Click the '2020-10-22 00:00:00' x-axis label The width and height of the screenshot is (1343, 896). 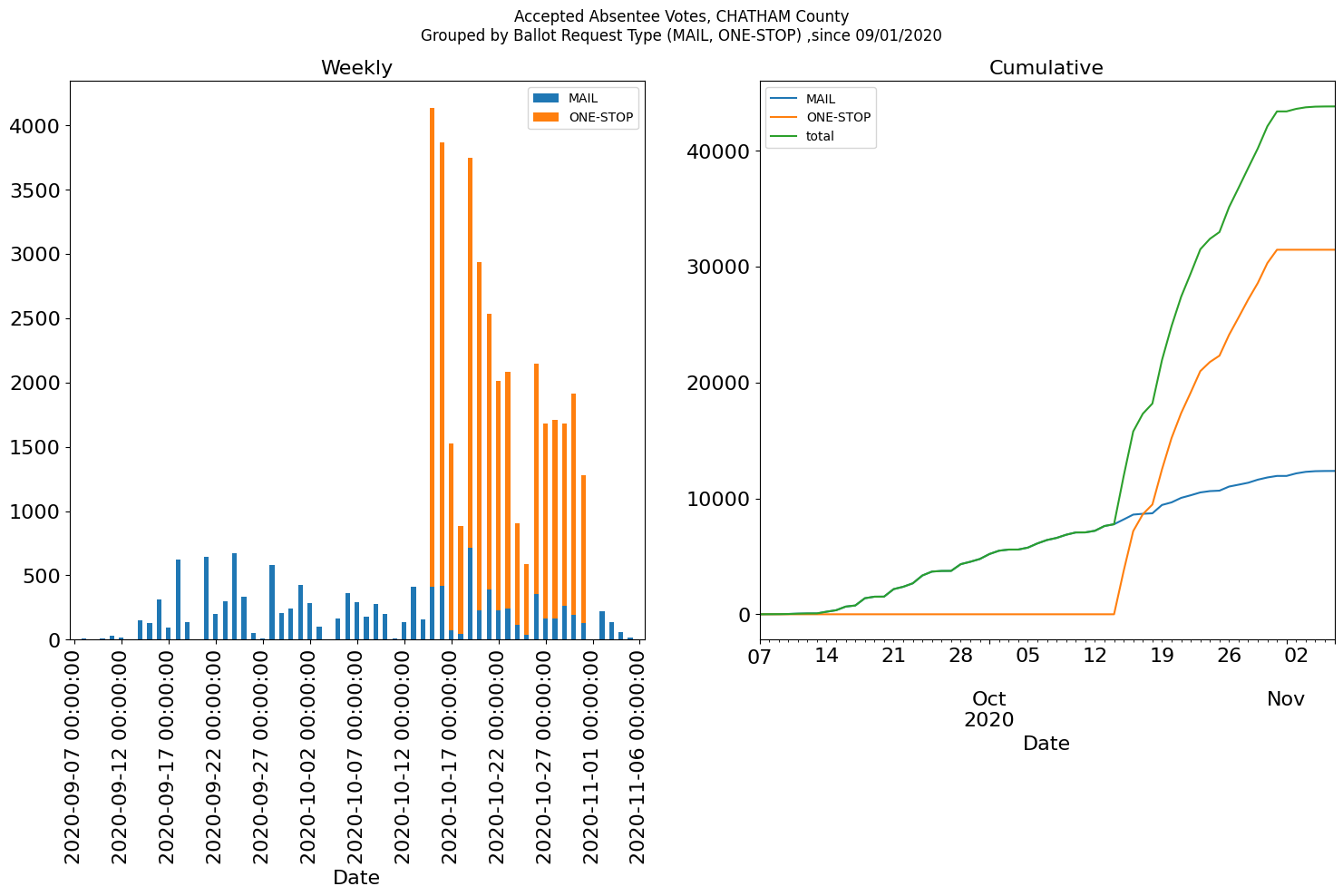coord(497,755)
